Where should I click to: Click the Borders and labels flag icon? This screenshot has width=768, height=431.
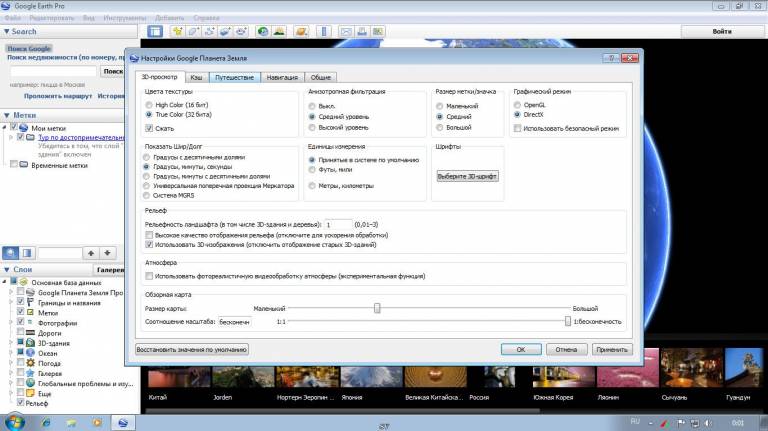(x=30, y=302)
